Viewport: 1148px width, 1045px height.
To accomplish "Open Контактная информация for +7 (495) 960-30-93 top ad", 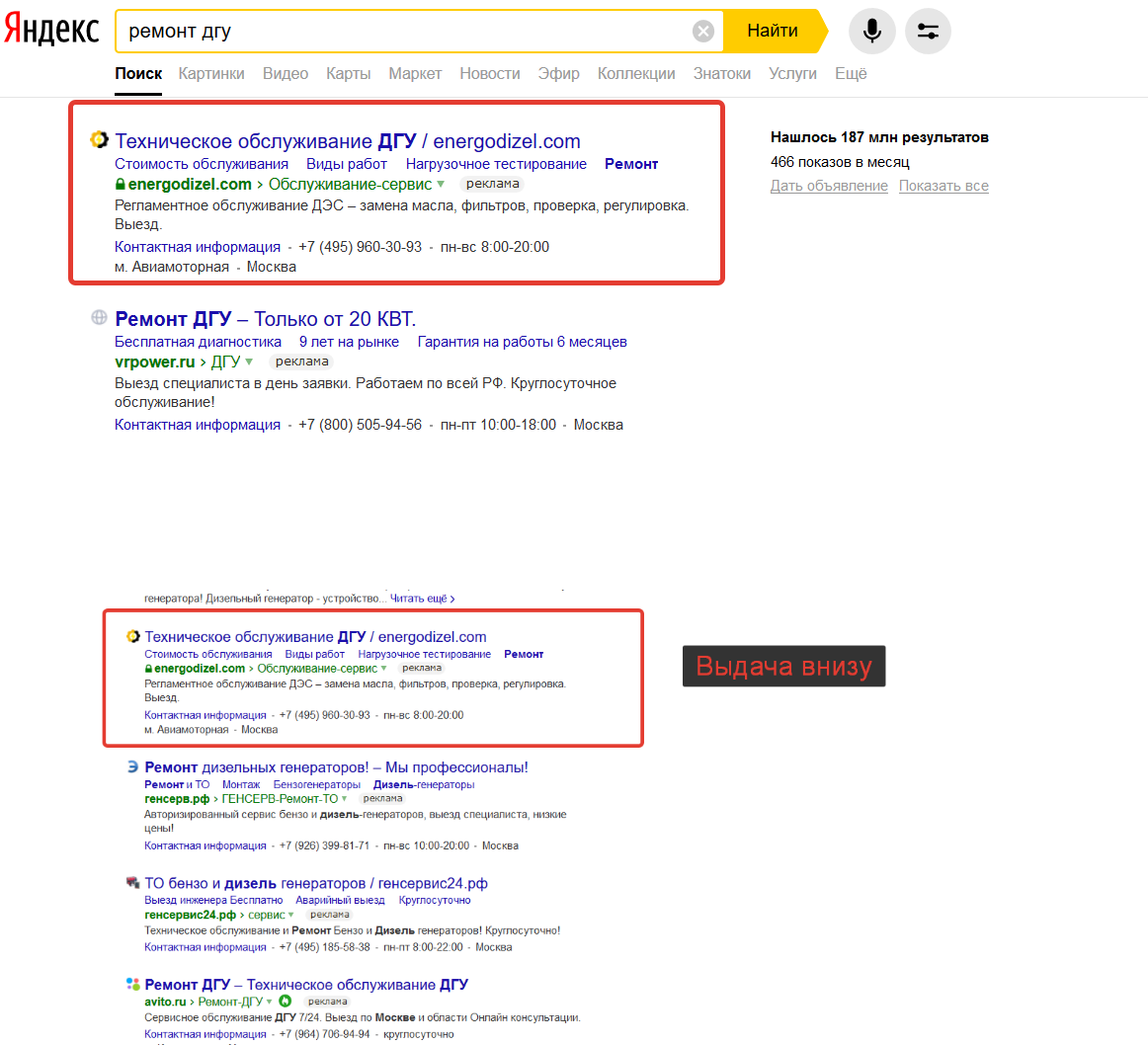I will click(198, 247).
